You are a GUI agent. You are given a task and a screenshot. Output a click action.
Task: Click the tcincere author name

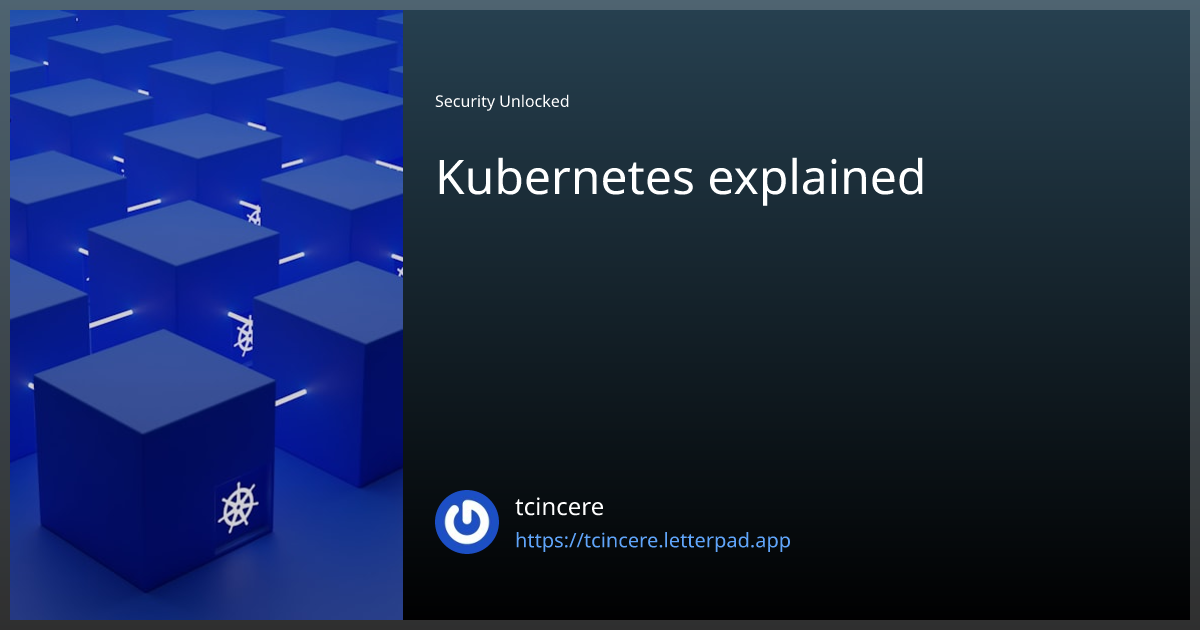(x=559, y=507)
